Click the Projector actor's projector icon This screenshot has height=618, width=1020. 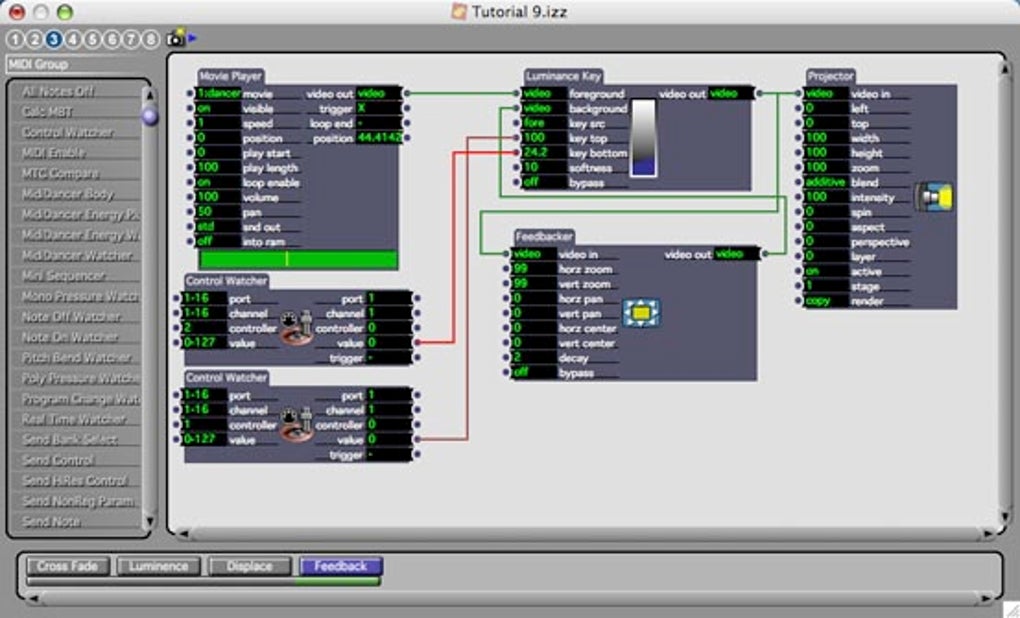pyautogui.click(x=935, y=197)
